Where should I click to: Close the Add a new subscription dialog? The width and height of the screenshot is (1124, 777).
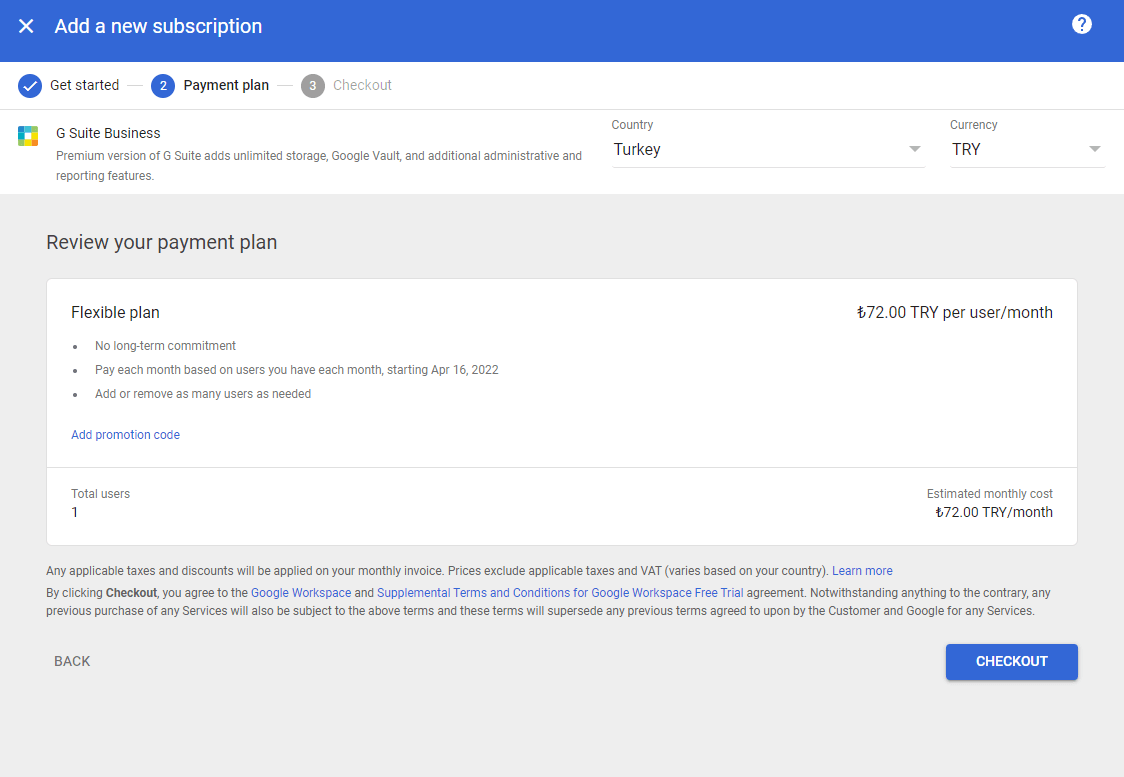point(26,26)
